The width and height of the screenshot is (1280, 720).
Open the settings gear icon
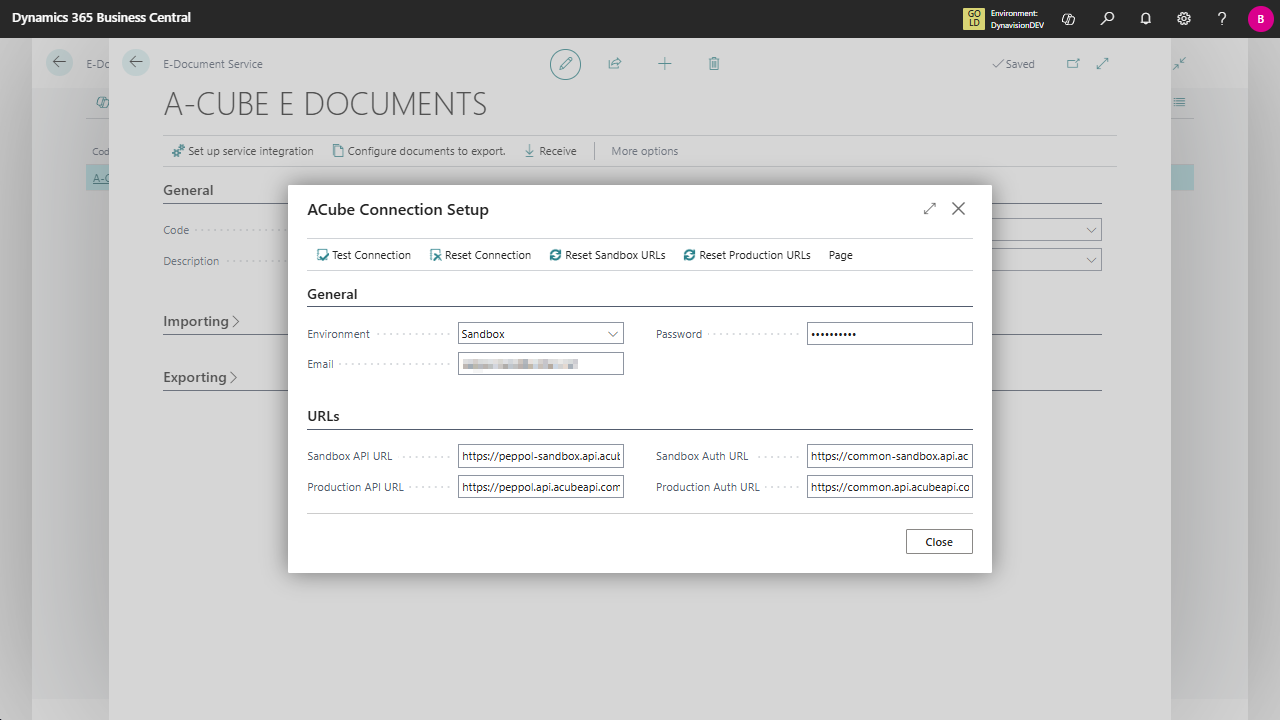pyautogui.click(x=1184, y=19)
